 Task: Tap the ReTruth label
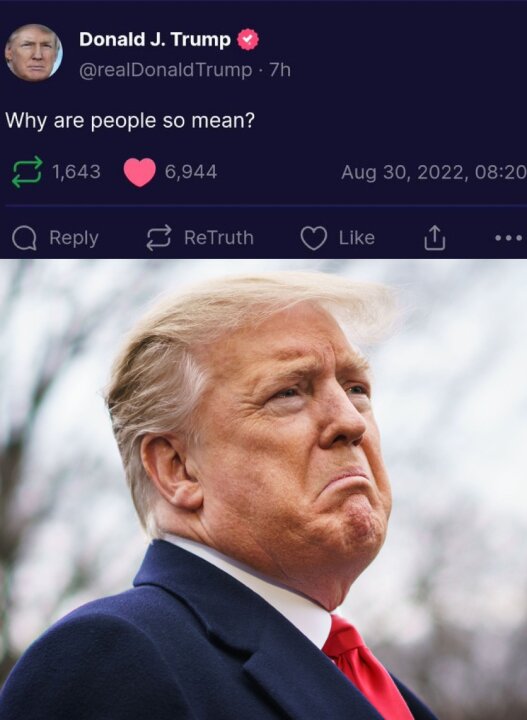[x=219, y=238]
